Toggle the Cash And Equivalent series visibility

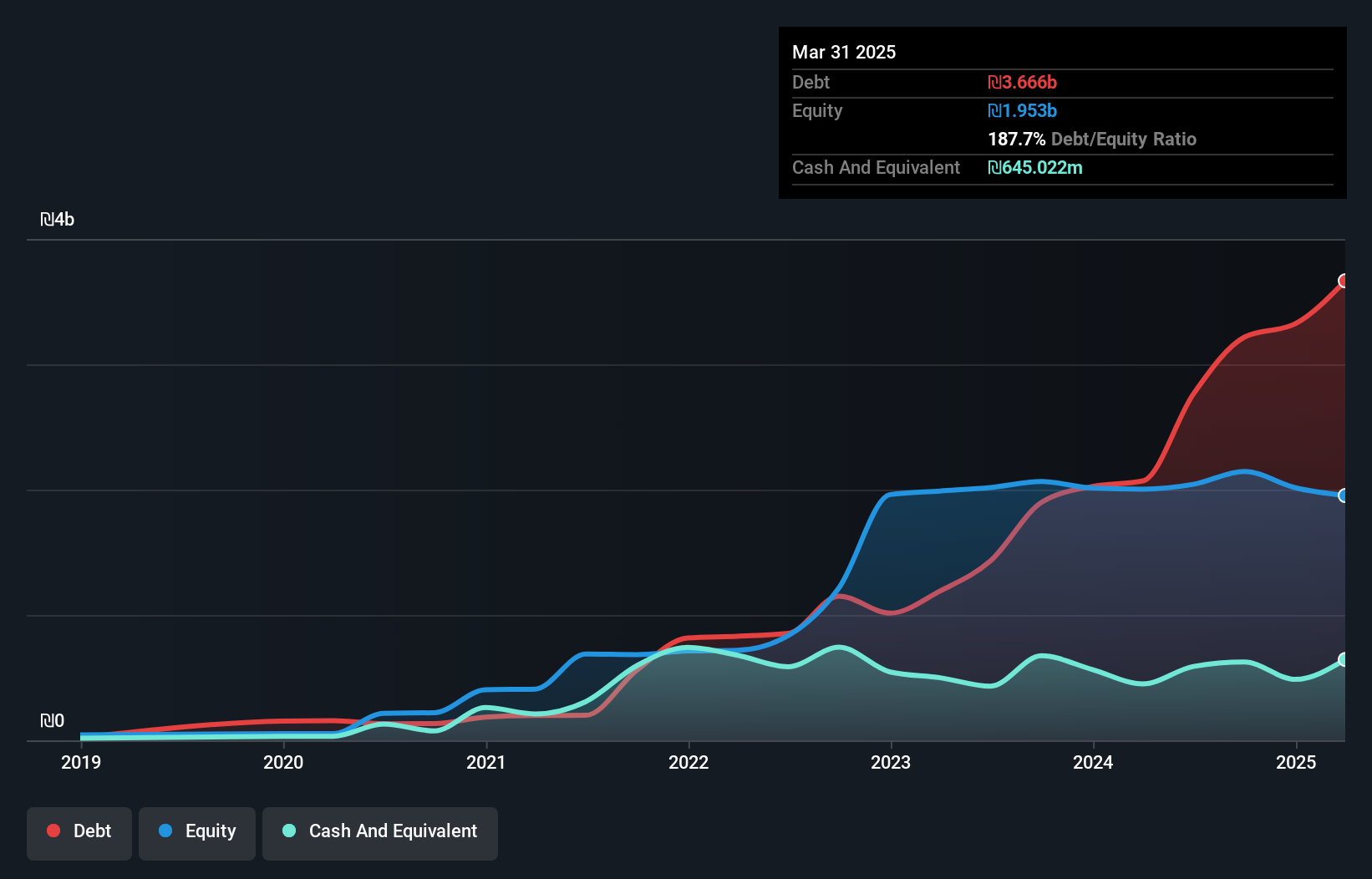[379, 831]
